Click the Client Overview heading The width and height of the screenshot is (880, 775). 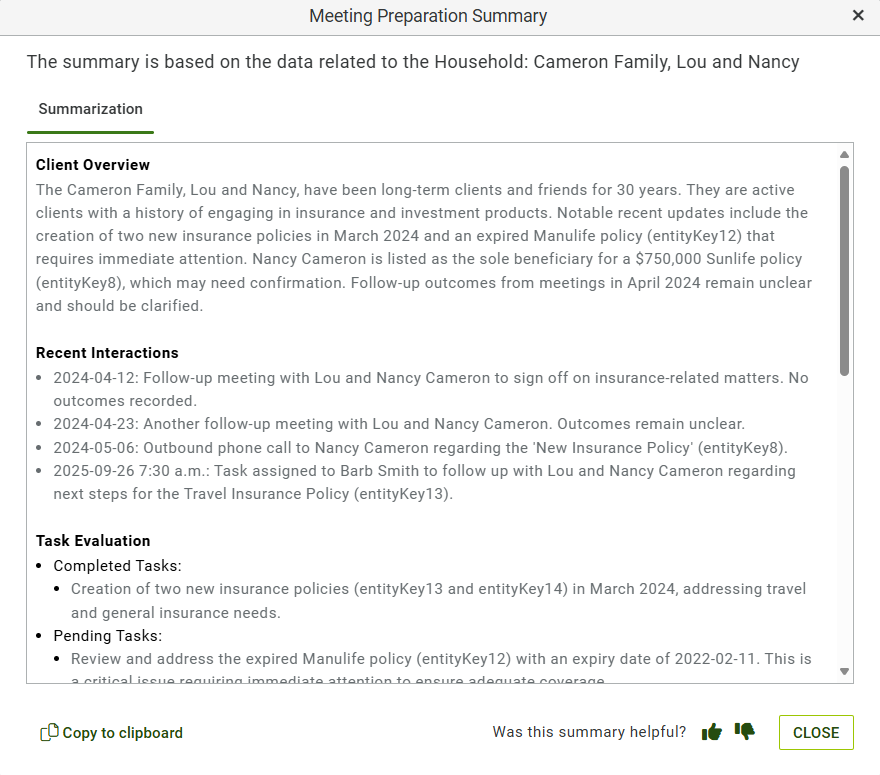[x=93, y=165]
